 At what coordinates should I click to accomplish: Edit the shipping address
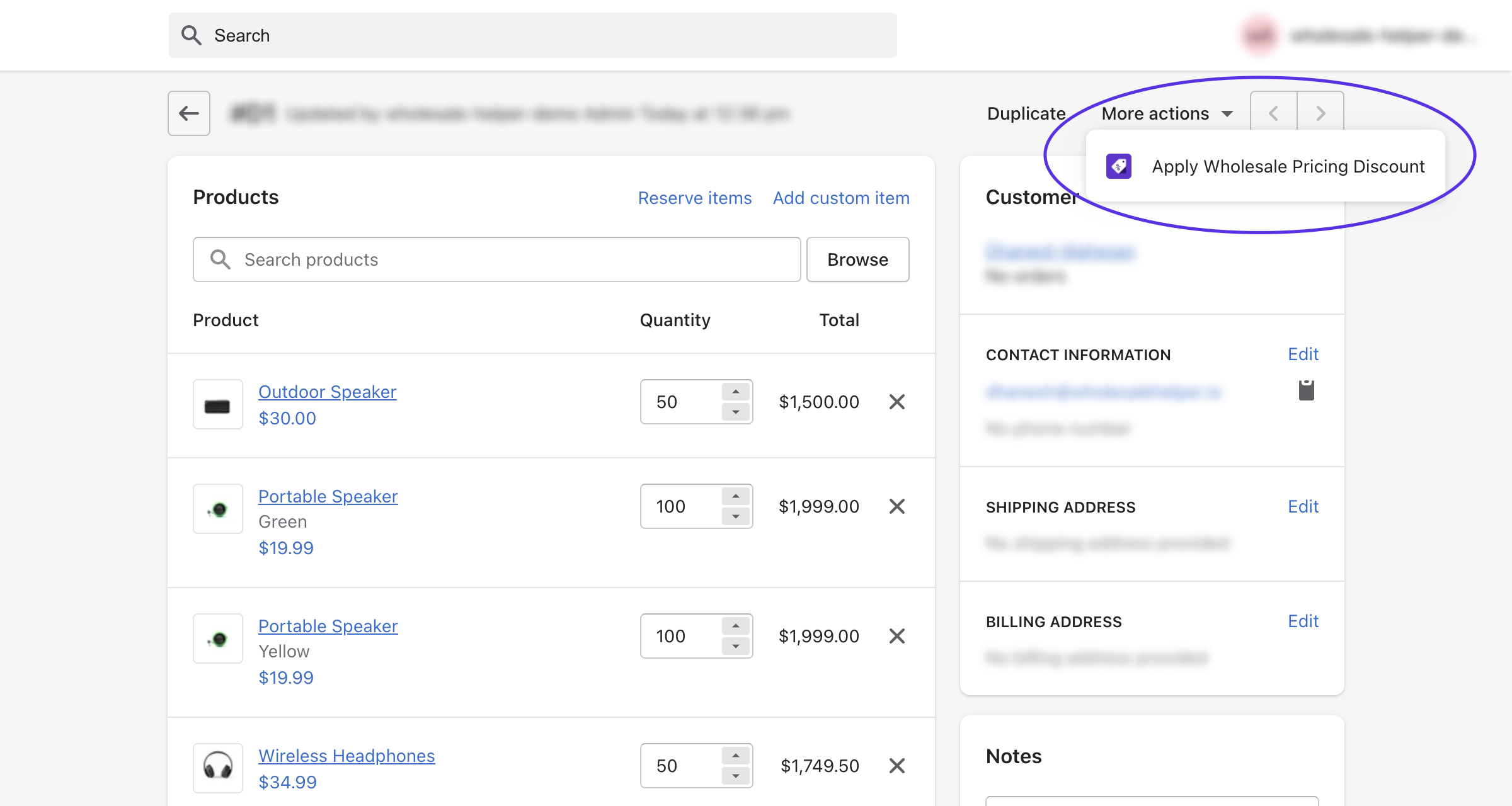tap(1302, 507)
